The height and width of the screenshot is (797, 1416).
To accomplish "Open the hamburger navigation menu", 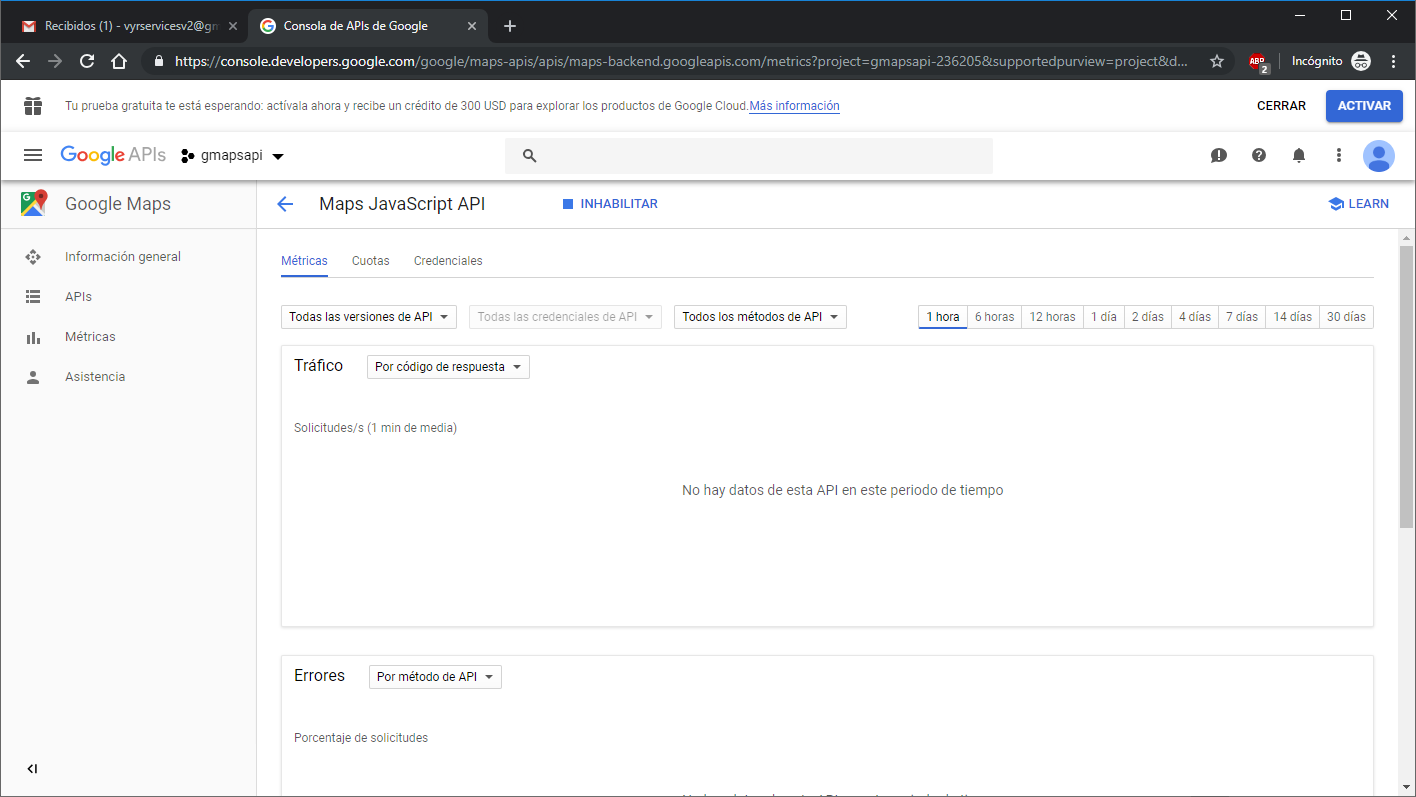I will pos(33,155).
